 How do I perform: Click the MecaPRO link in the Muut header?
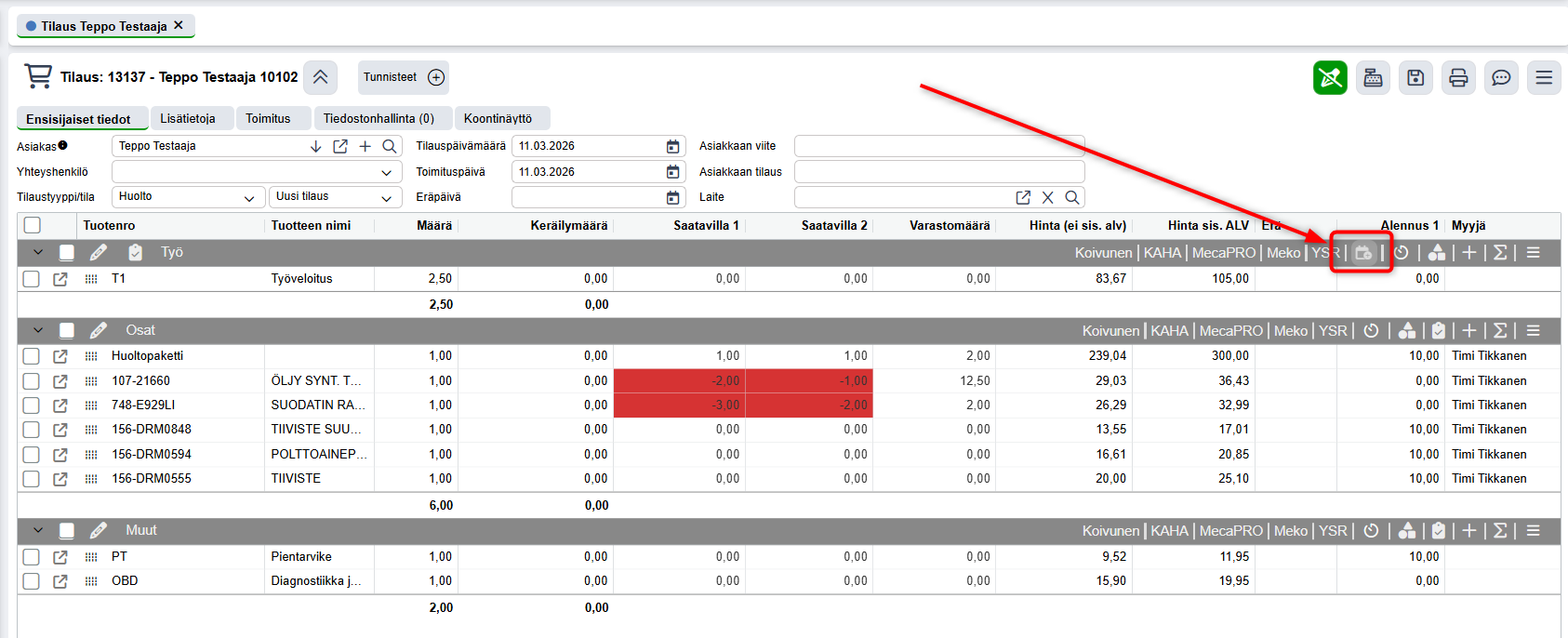(x=1231, y=530)
